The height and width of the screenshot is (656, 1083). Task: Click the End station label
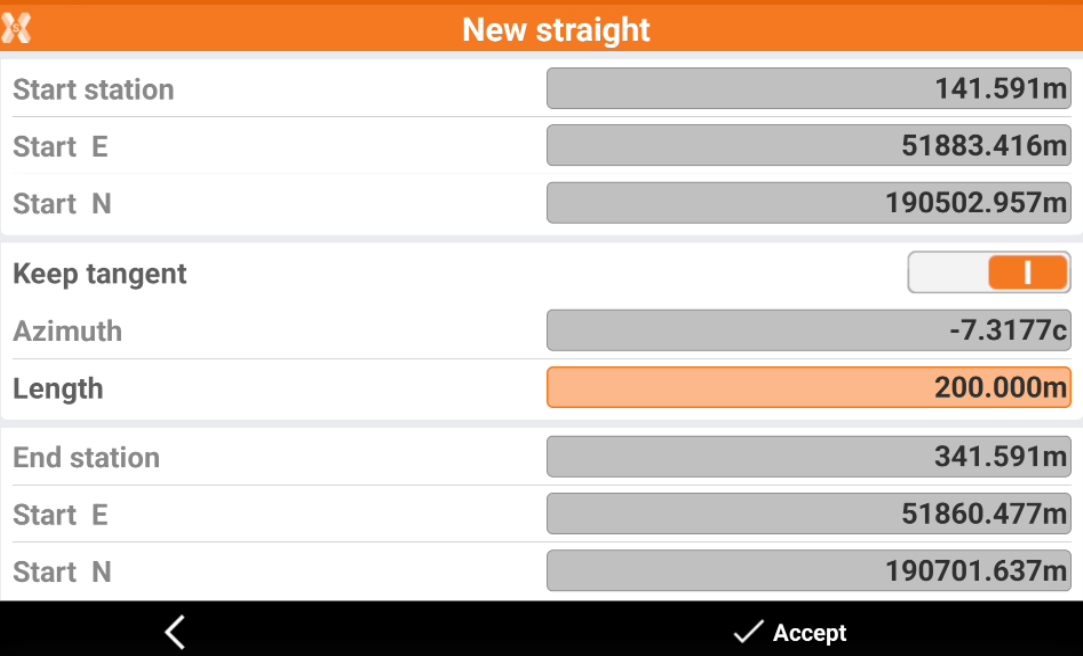click(87, 458)
